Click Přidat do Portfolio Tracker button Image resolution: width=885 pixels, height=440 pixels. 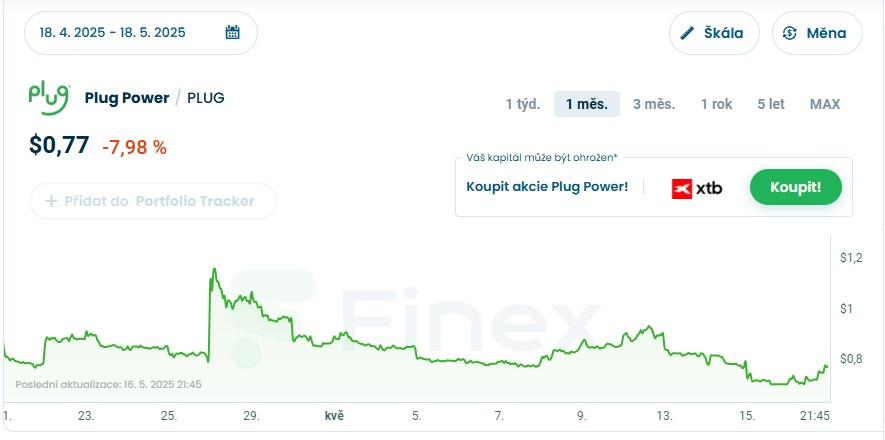pyautogui.click(x=152, y=201)
